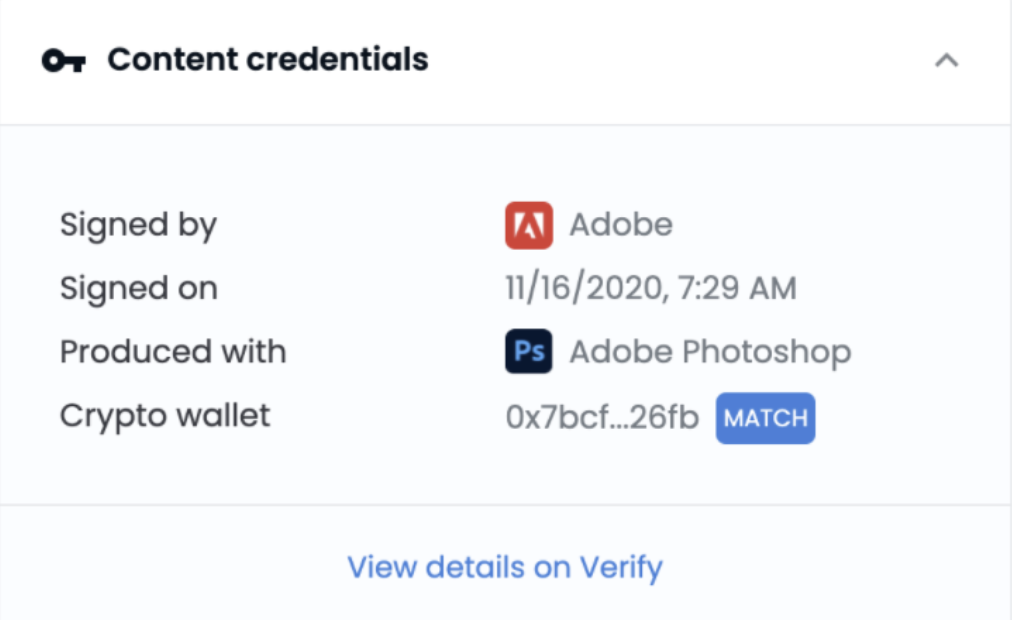This screenshot has height=620, width=1012.
Task: Click the word credentials in the header
Action: coord(338,59)
